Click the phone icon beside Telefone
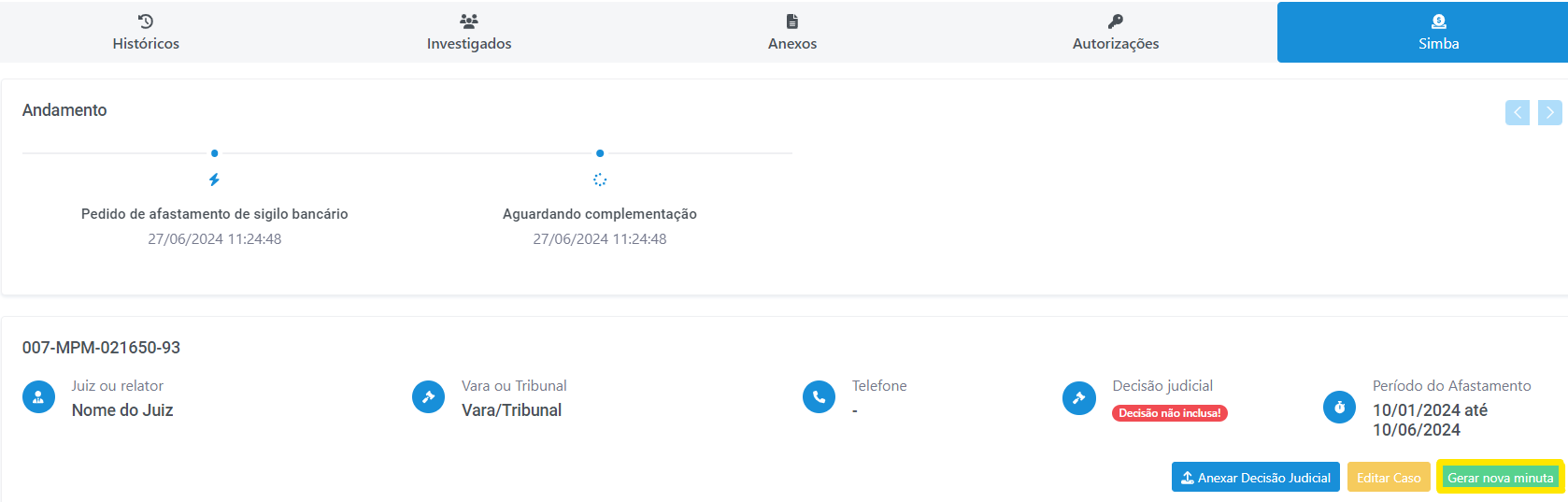This screenshot has height=502, width=1568. point(819,397)
